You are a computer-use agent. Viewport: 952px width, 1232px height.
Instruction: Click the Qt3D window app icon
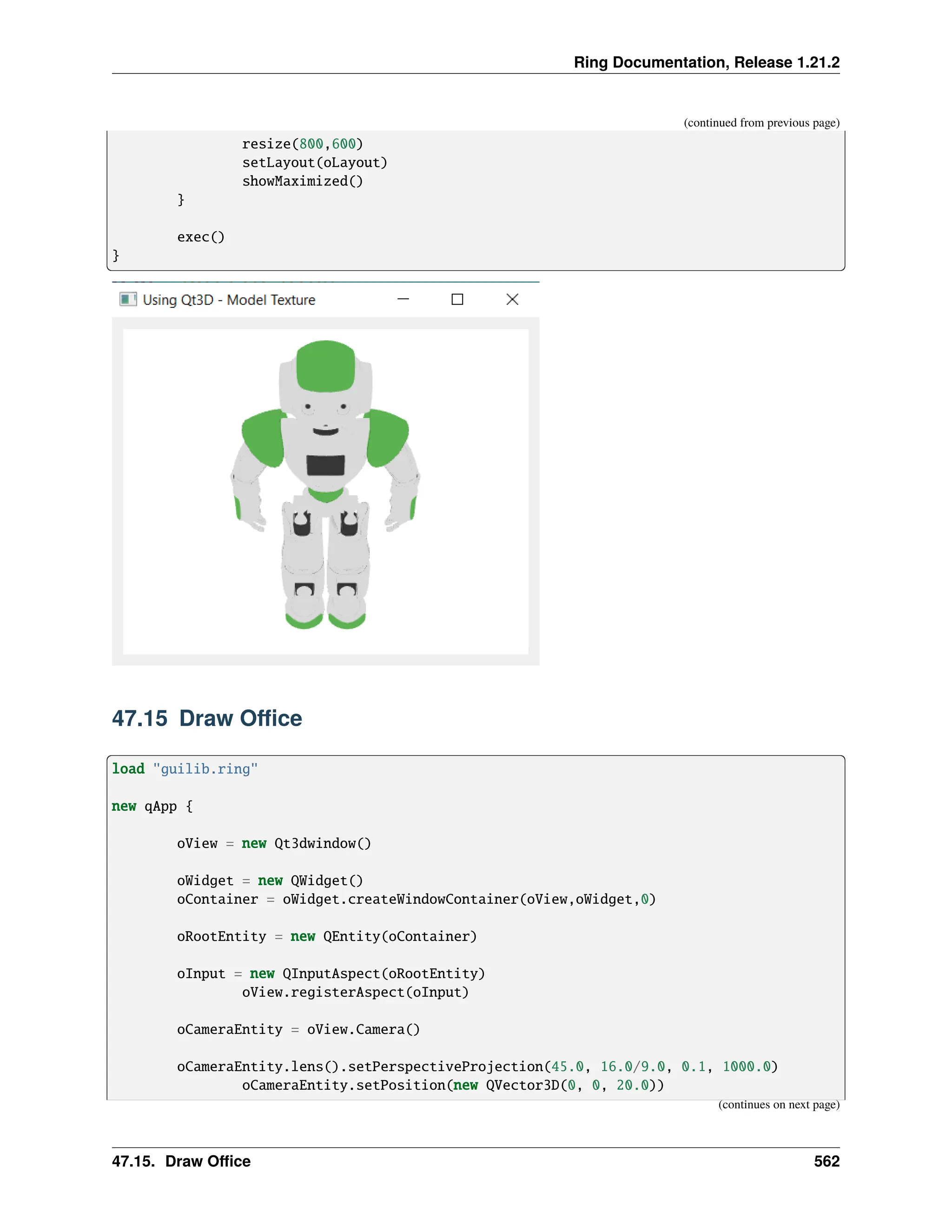128,299
